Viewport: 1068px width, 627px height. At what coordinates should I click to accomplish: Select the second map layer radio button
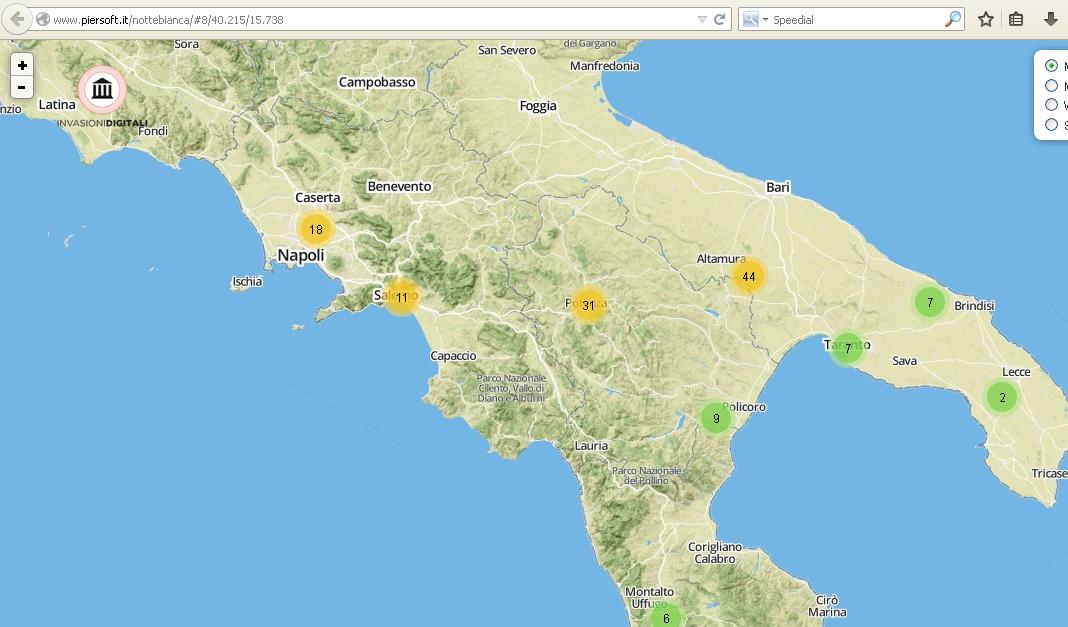pos(1051,86)
